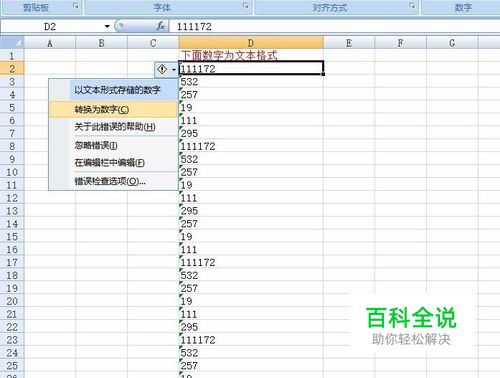Viewport: 500px width, 378px height.
Task: Click cell D13 containing 295
Action: pyautogui.click(x=251, y=211)
